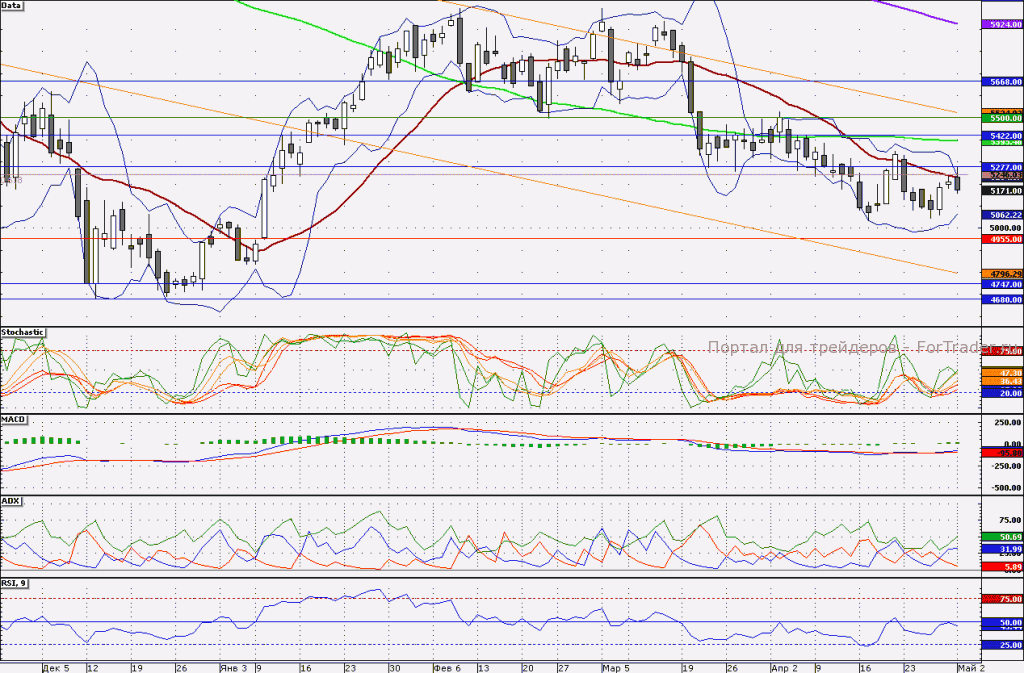This screenshot has width=1024, height=673.
Task: Select the 4680.00 support level tag
Action: pos(1002,300)
